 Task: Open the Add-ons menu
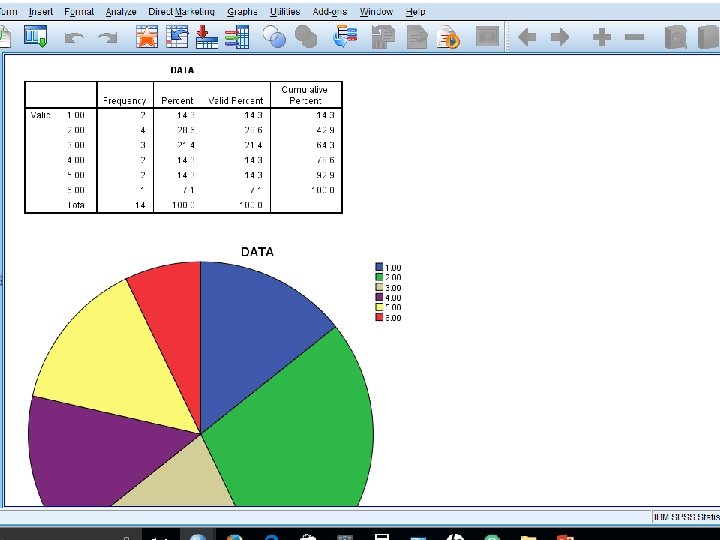pos(330,12)
